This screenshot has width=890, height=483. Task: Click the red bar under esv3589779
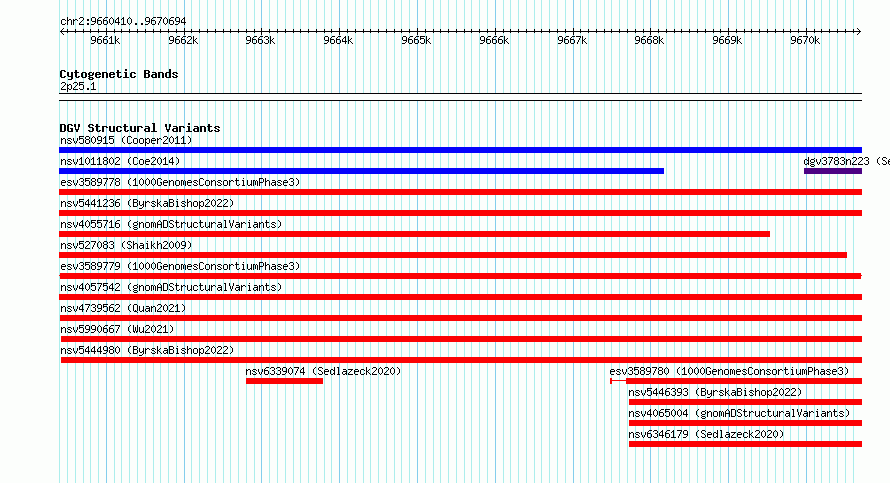[460, 276]
